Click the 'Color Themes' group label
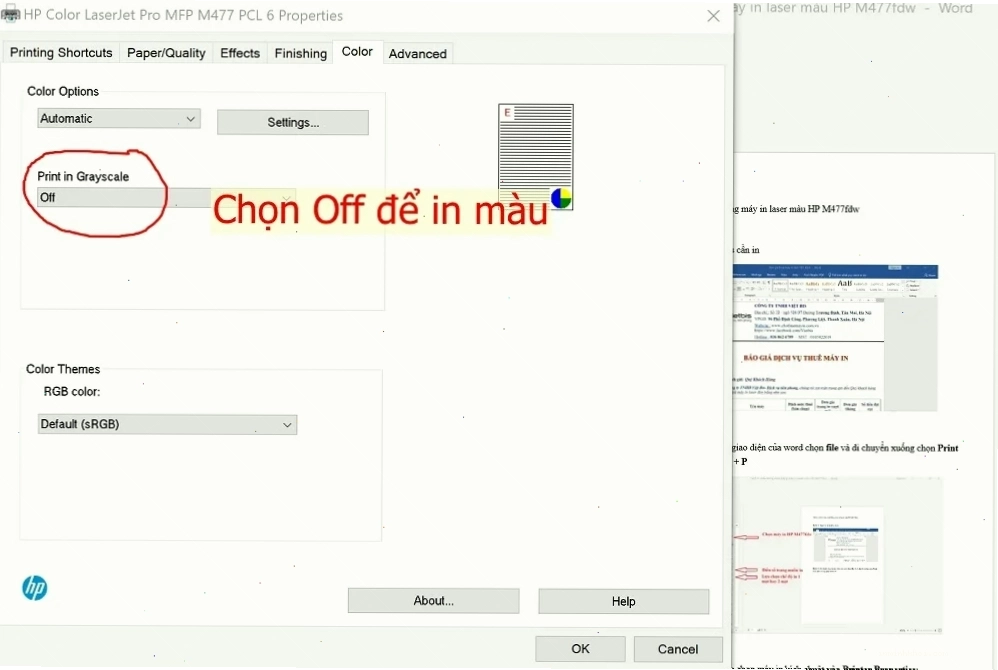This screenshot has width=998, height=670. click(x=63, y=369)
